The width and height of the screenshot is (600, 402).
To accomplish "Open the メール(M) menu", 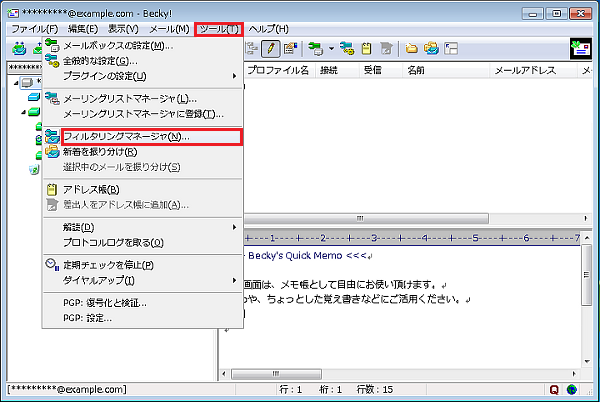I will (169, 29).
